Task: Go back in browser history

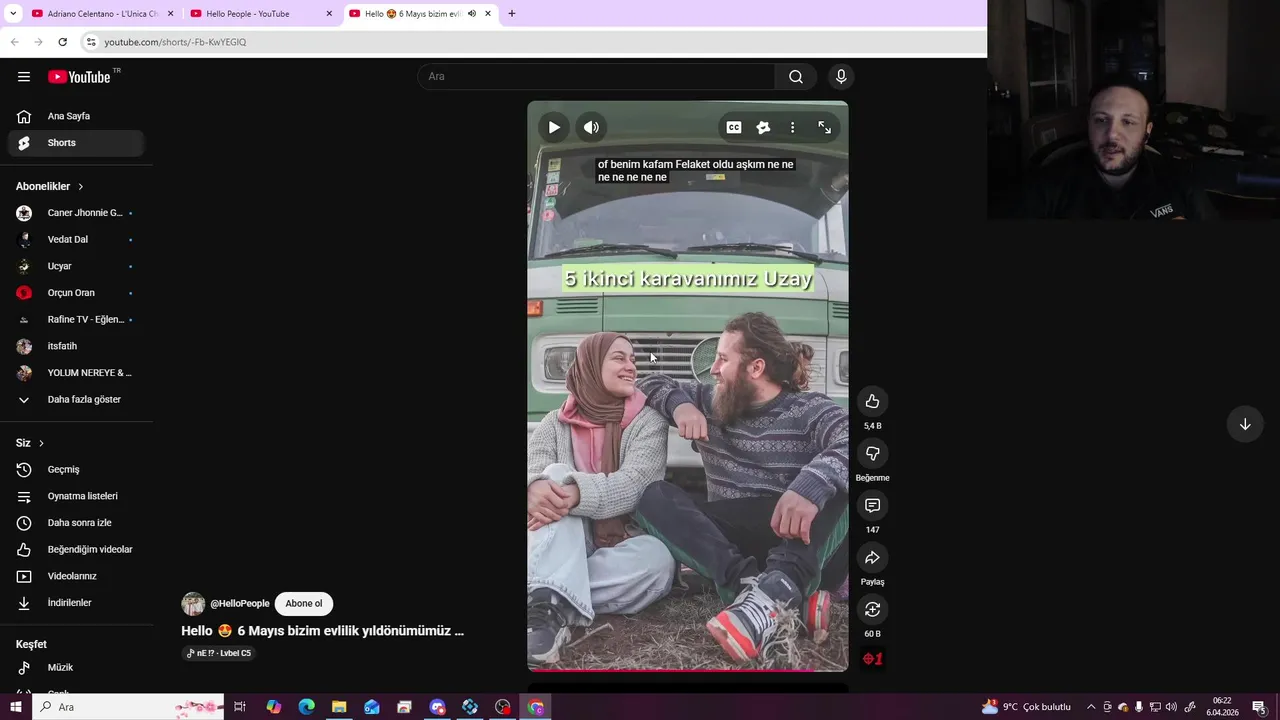Action: coord(14,42)
